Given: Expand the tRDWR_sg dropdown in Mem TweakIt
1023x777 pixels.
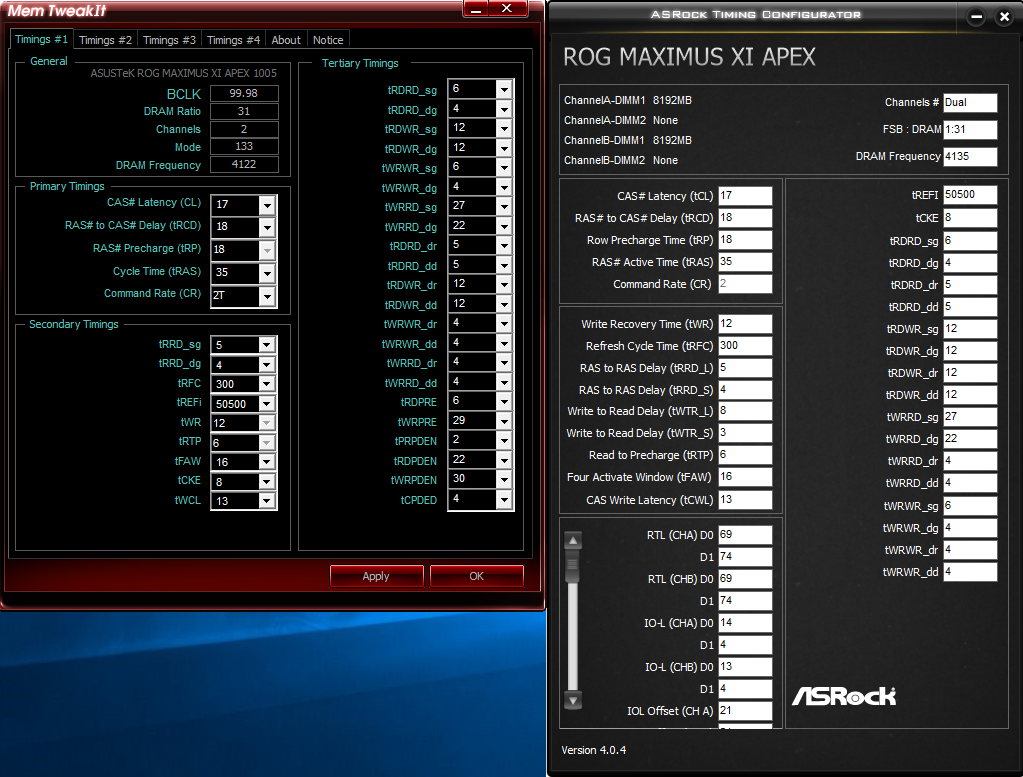Looking at the screenshot, I should tap(504, 129).
